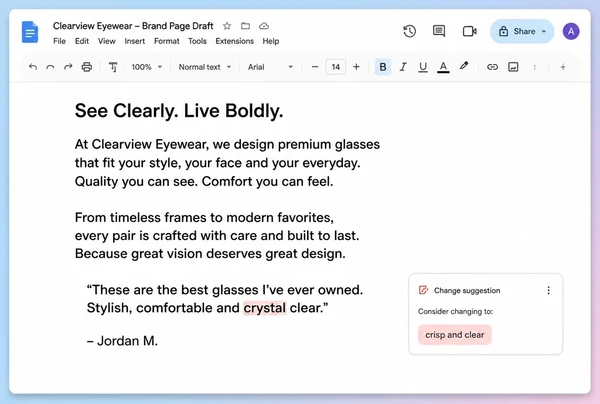Viewport: 600px width, 404px height.
Task: Open account avatar labeled A
Action: [x=571, y=31]
